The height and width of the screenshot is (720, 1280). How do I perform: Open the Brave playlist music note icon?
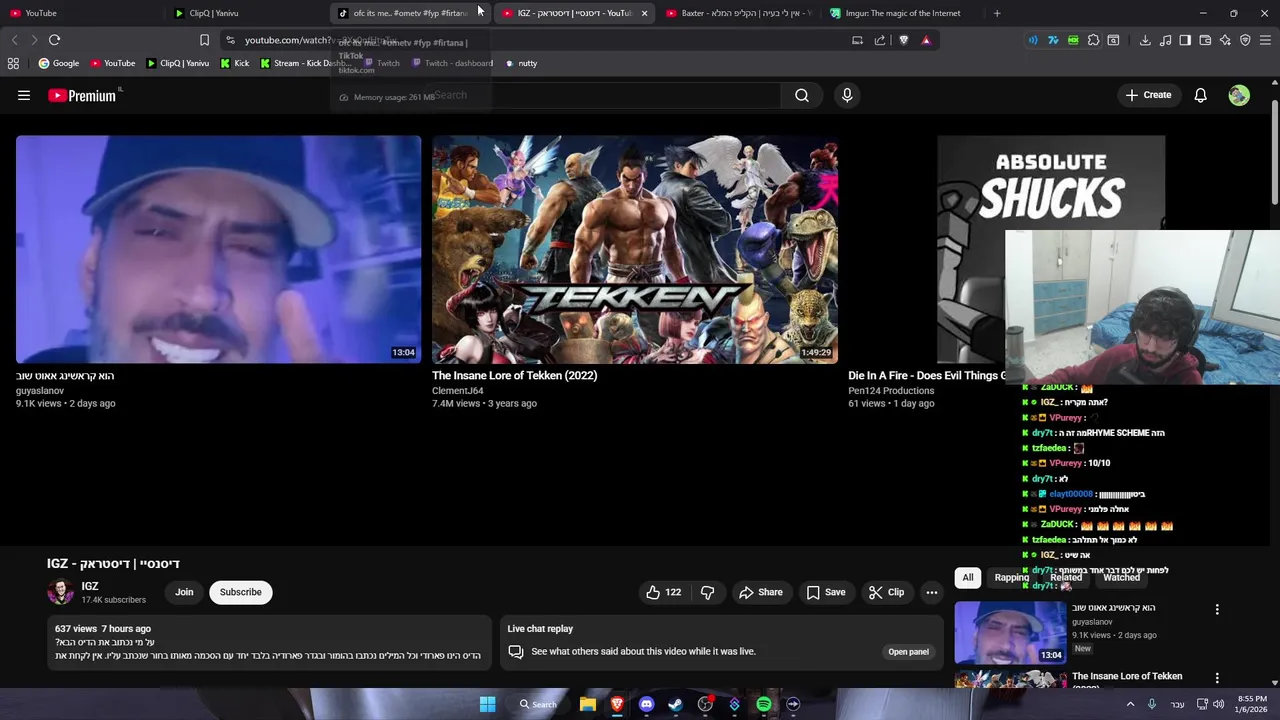[x=1165, y=40]
